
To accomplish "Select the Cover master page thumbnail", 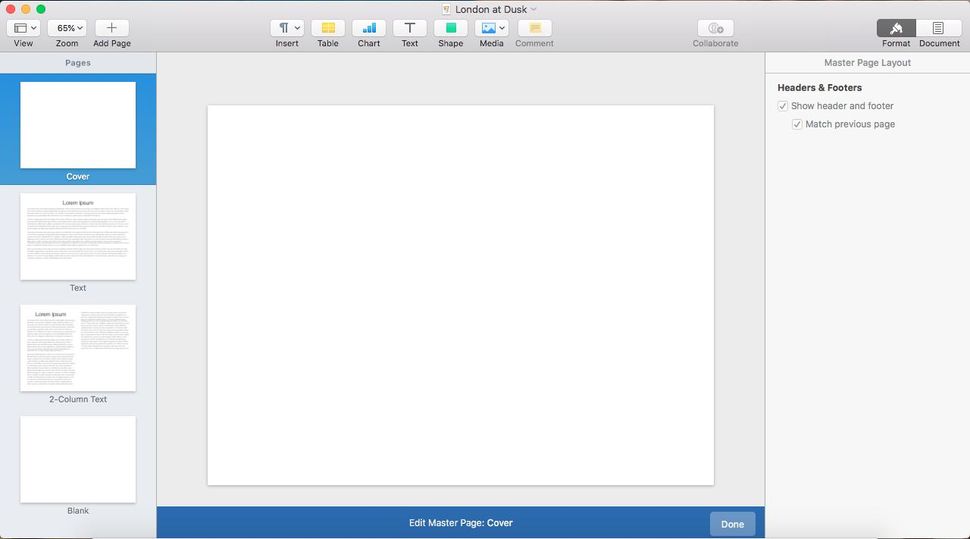I will click(78, 125).
